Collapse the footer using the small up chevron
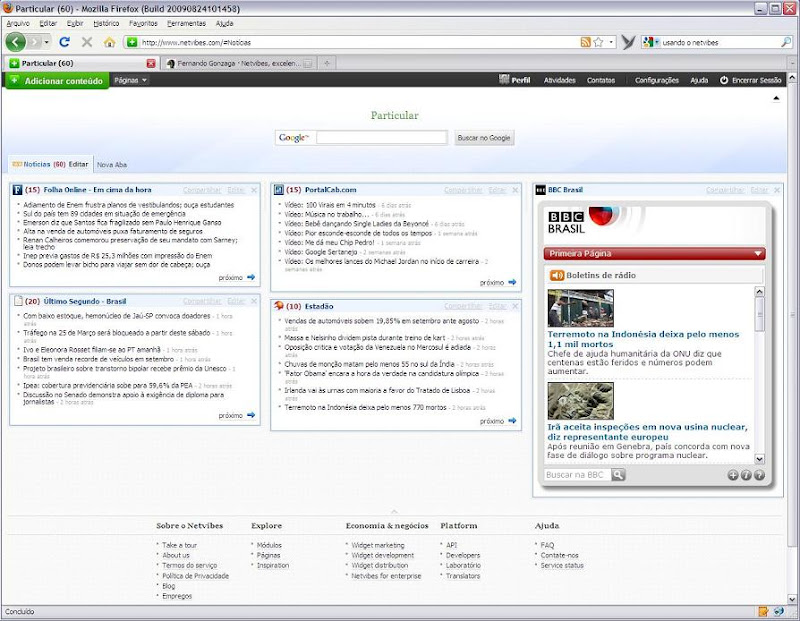This screenshot has width=800, height=621. click(x=394, y=511)
